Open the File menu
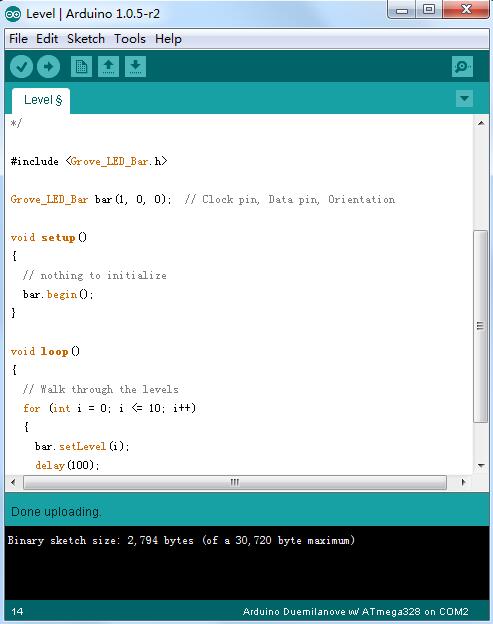493x624 pixels. coord(18,39)
